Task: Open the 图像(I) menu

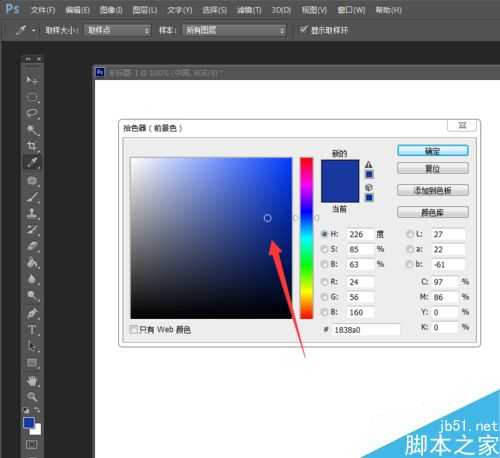Action: (111, 10)
